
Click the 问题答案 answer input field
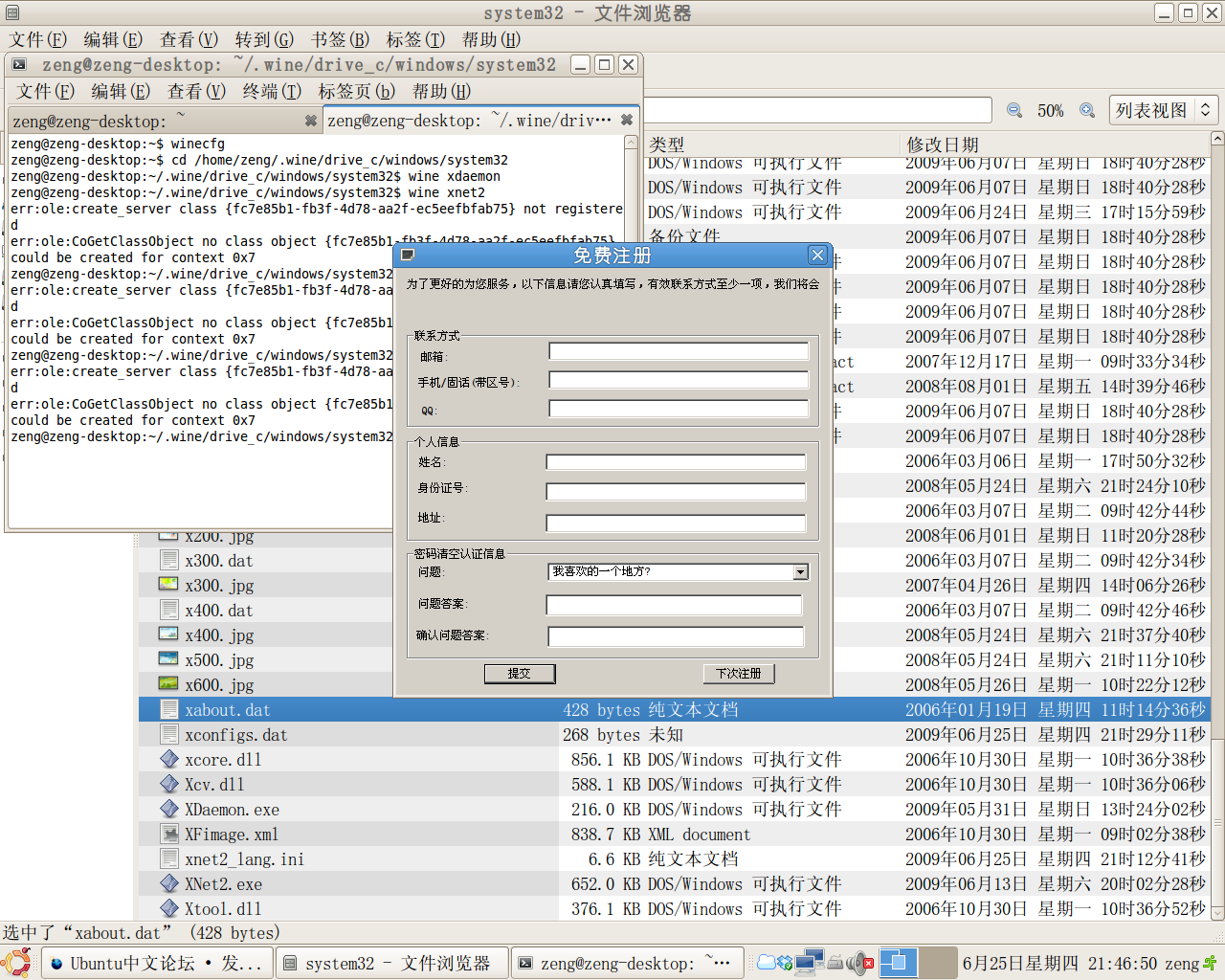(674, 605)
